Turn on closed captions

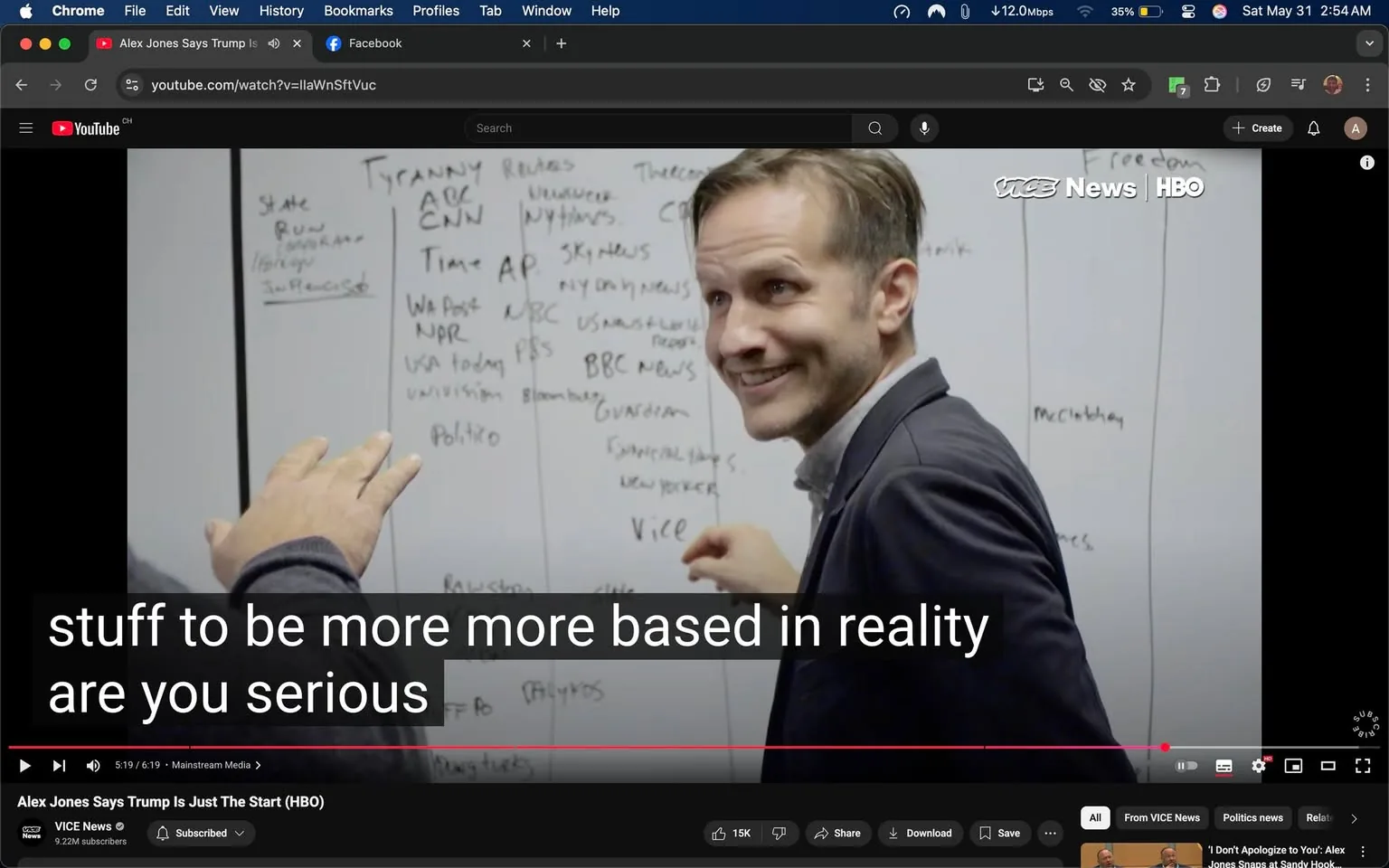point(1224,765)
